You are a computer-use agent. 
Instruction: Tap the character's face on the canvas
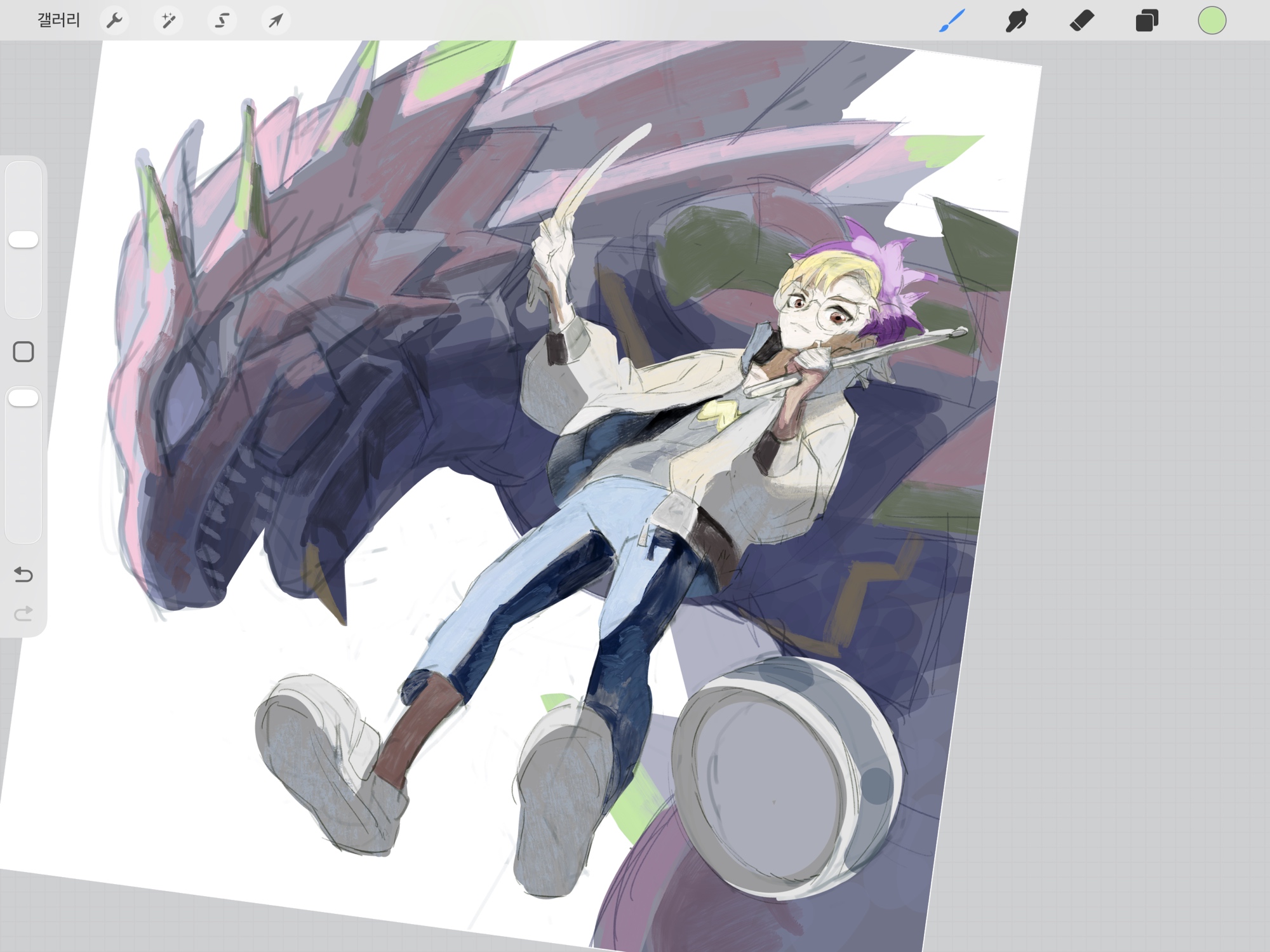[813, 311]
